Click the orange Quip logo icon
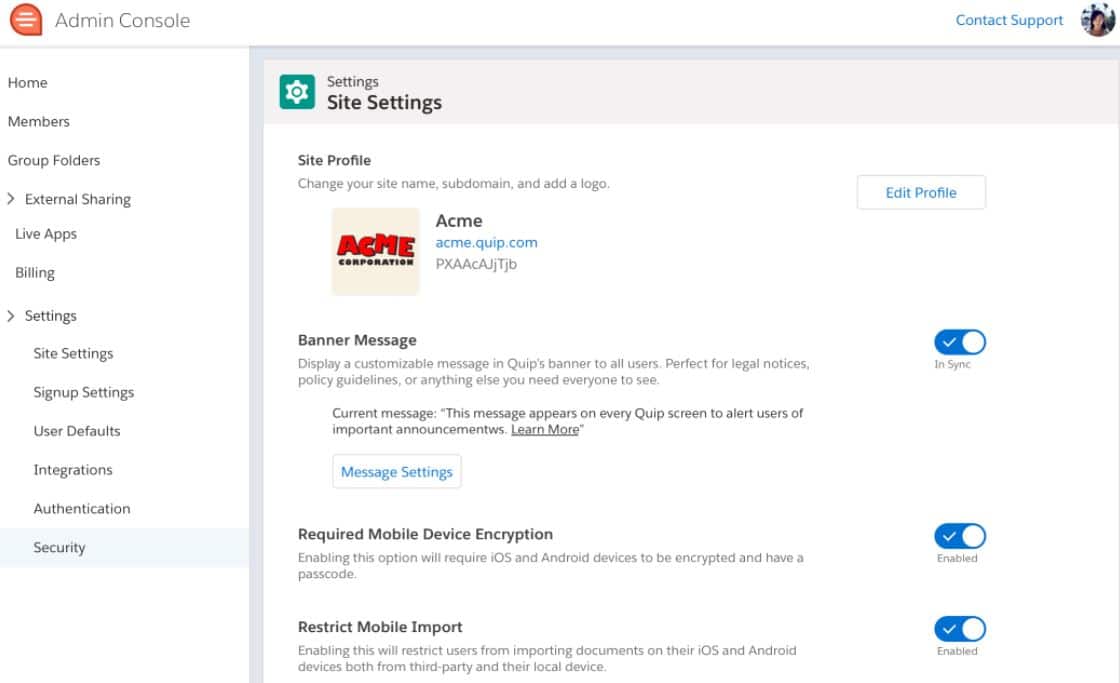 tap(26, 20)
